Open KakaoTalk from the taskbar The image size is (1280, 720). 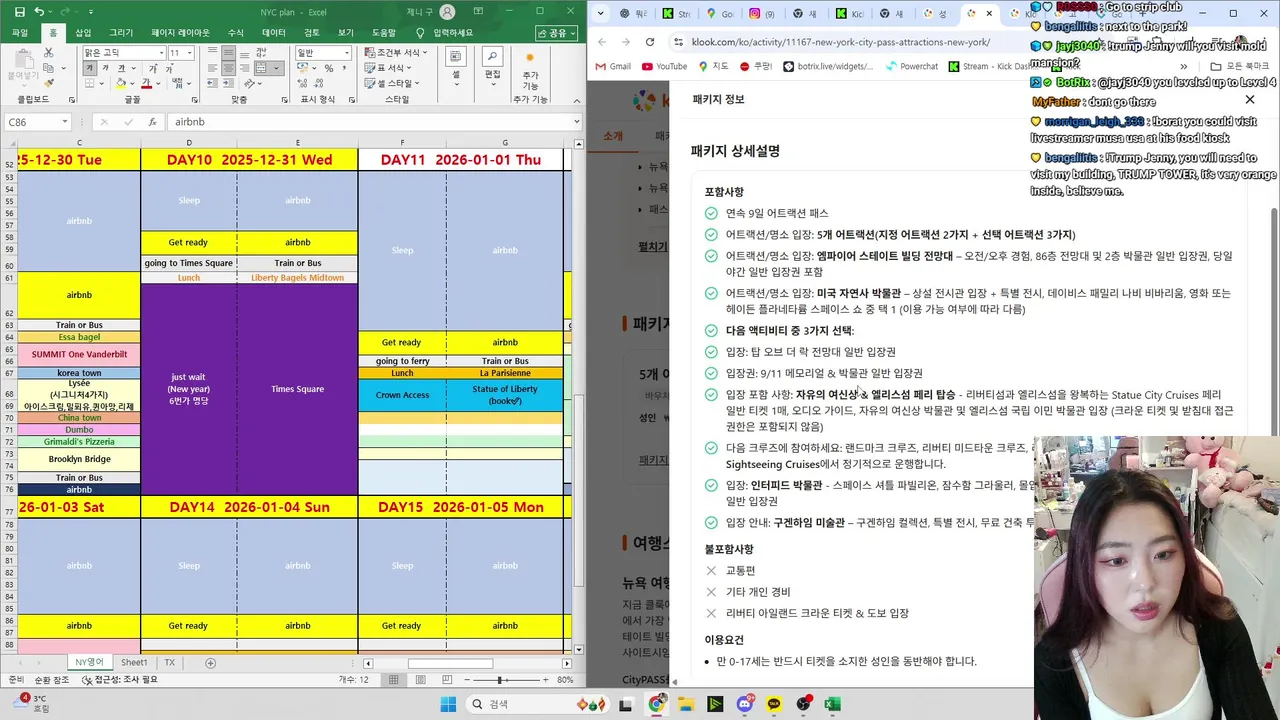[x=774, y=704]
